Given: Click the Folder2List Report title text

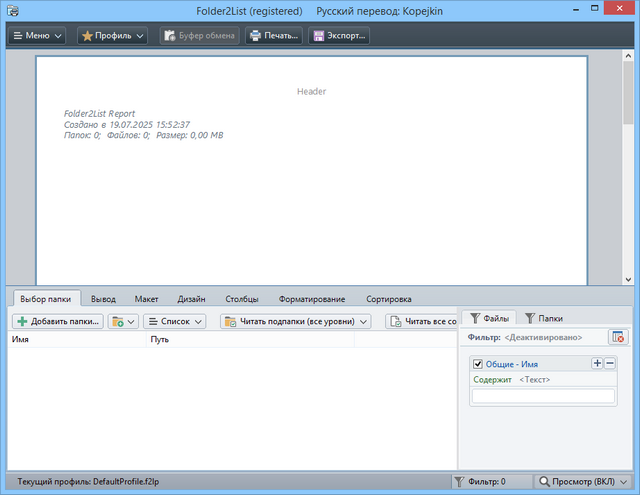Looking at the screenshot, I should [99, 114].
